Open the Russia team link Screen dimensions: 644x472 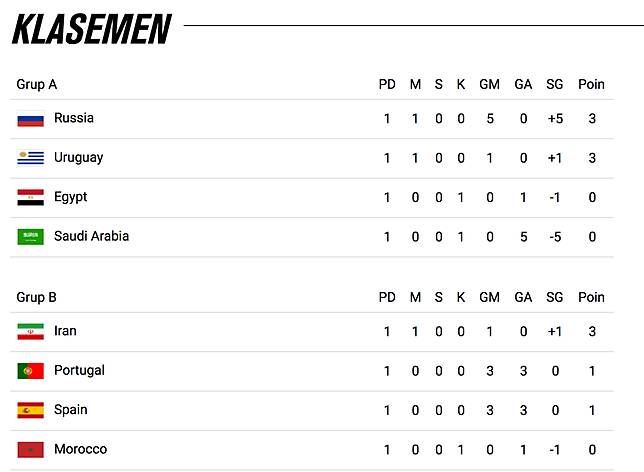(x=74, y=118)
